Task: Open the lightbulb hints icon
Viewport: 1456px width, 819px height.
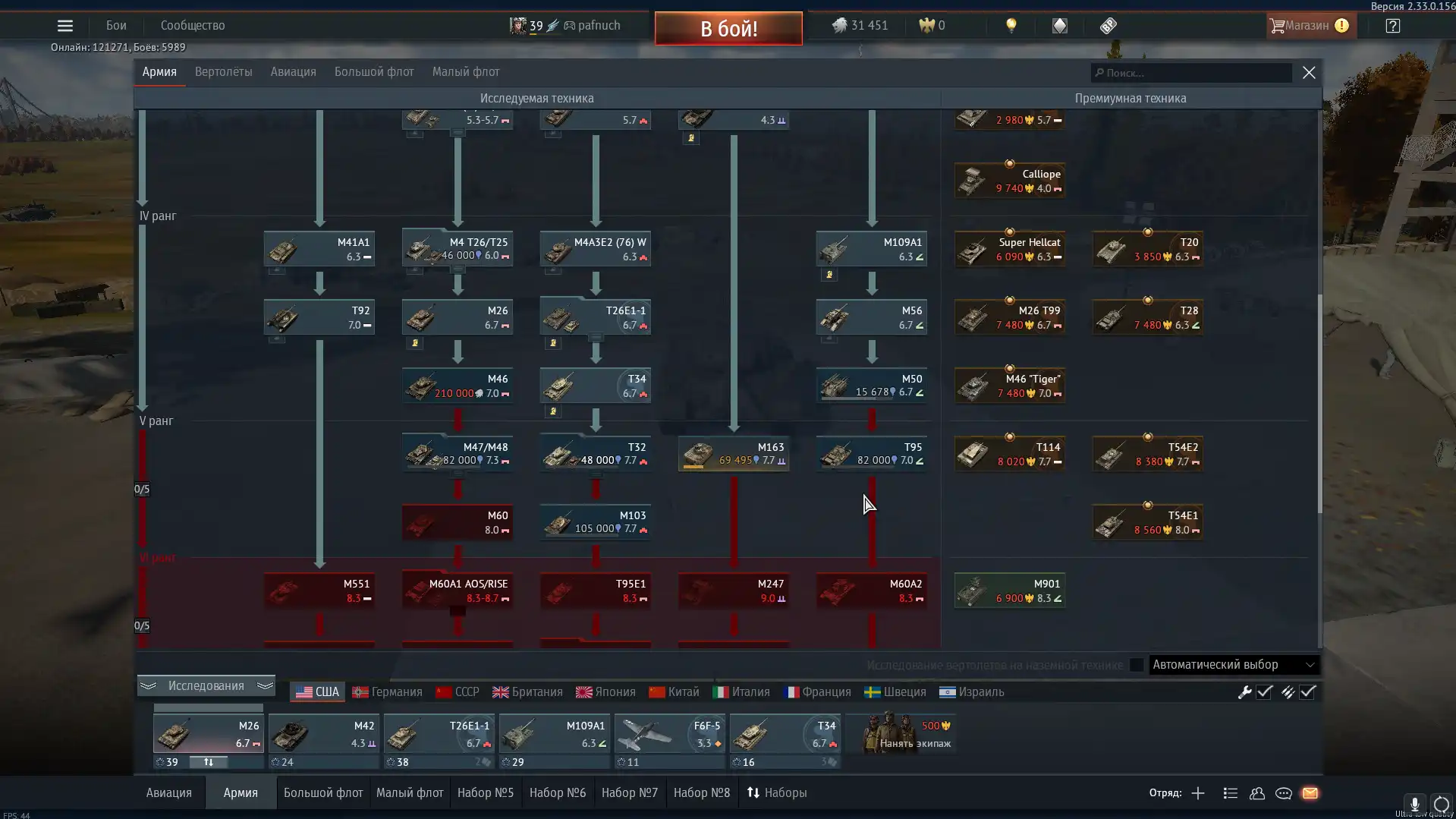Action: click(1011, 26)
